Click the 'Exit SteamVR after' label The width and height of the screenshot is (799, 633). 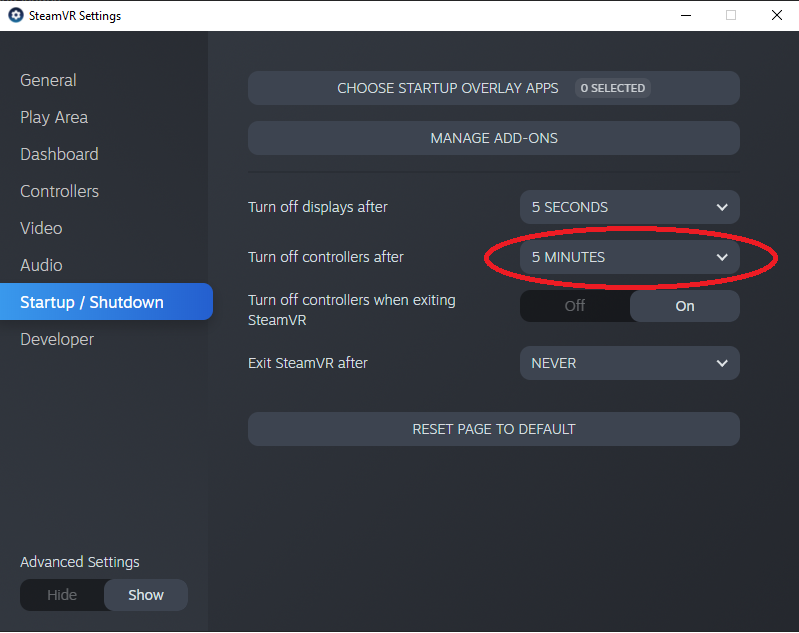click(308, 363)
